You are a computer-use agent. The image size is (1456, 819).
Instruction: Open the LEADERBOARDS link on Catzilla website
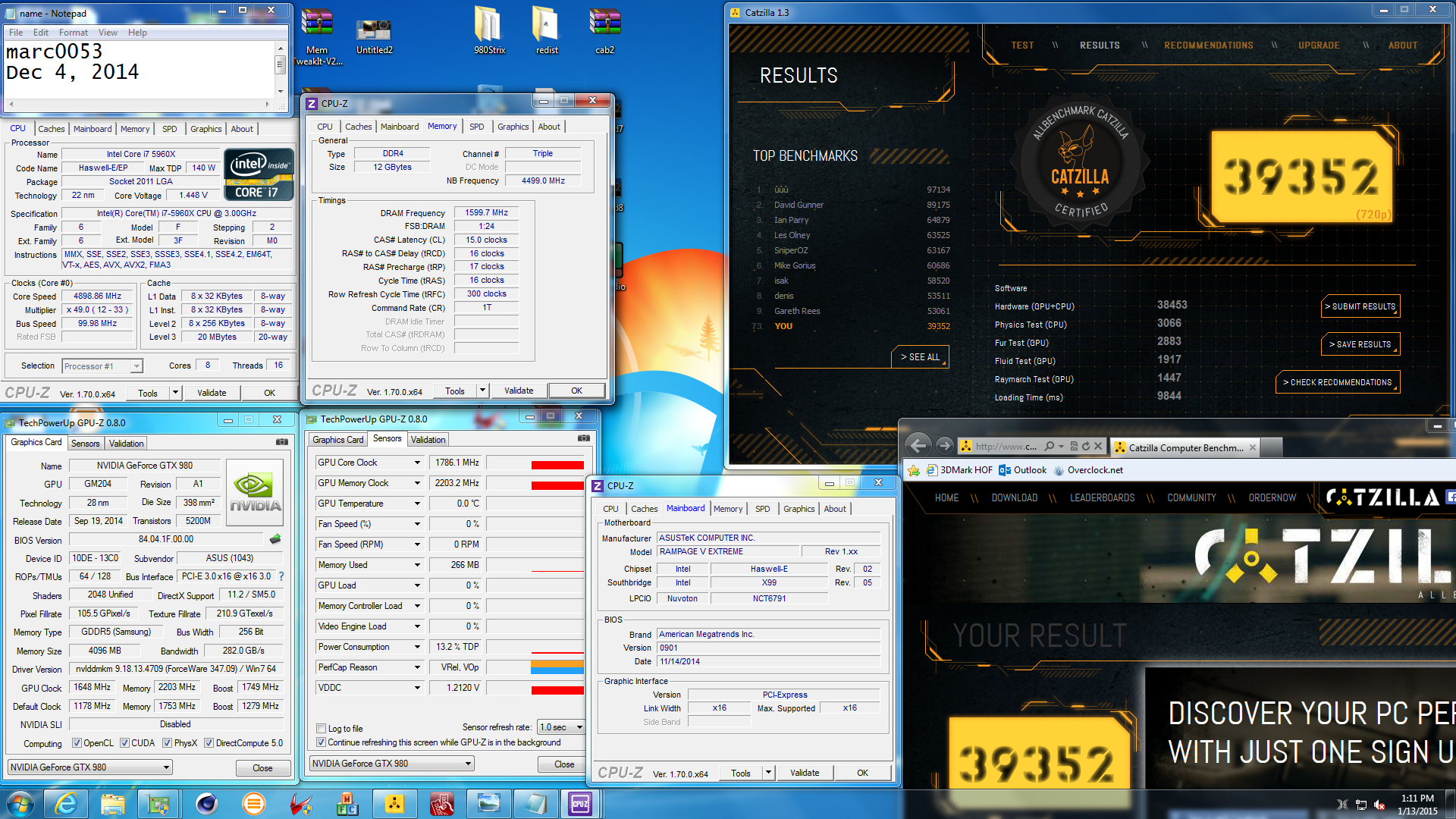tap(1102, 497)
